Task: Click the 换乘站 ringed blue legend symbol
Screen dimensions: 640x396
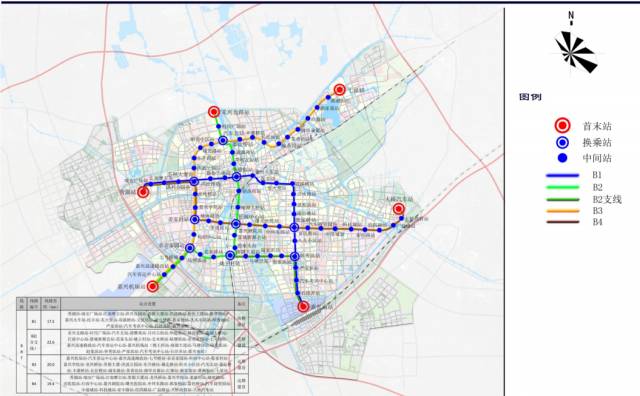Action: [563, 142]
